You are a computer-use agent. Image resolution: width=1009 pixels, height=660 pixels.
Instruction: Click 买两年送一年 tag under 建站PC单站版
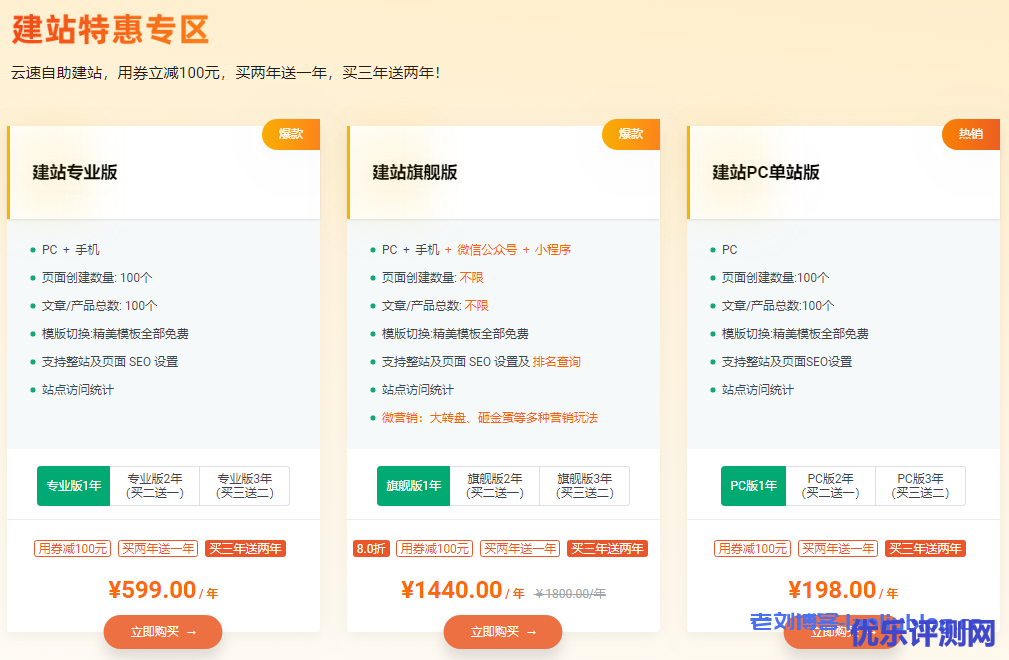838,548
